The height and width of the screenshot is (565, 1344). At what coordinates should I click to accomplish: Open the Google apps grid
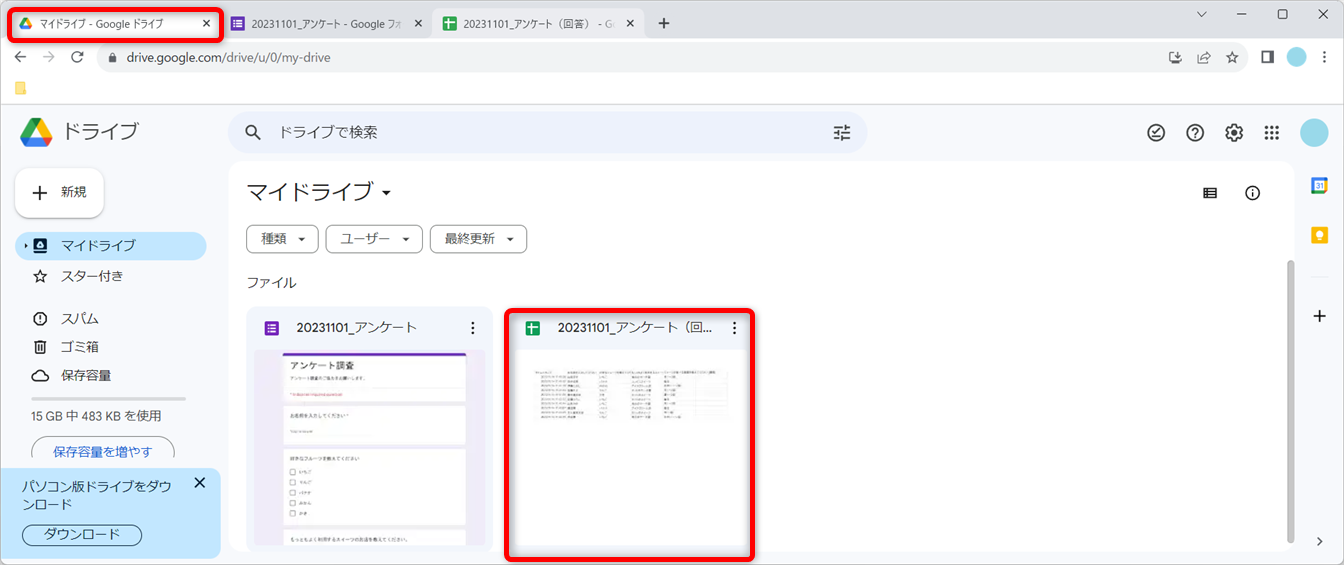(x=1272, y=133)
